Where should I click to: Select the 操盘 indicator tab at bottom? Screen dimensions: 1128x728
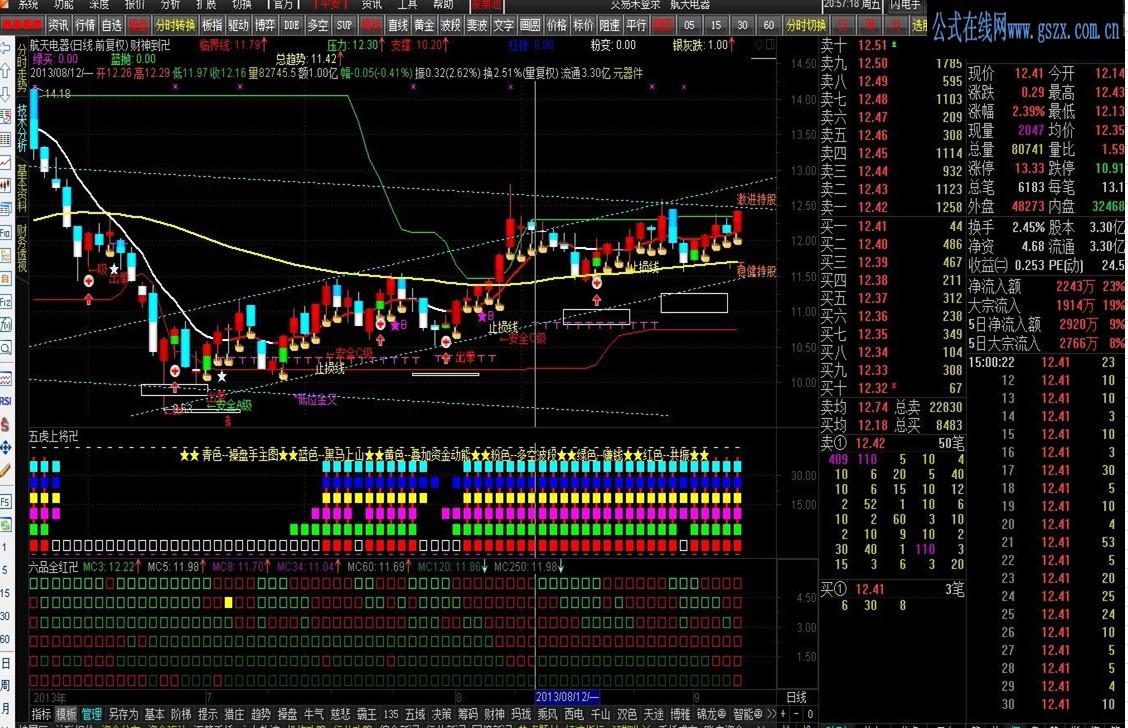tap(287, 714)
